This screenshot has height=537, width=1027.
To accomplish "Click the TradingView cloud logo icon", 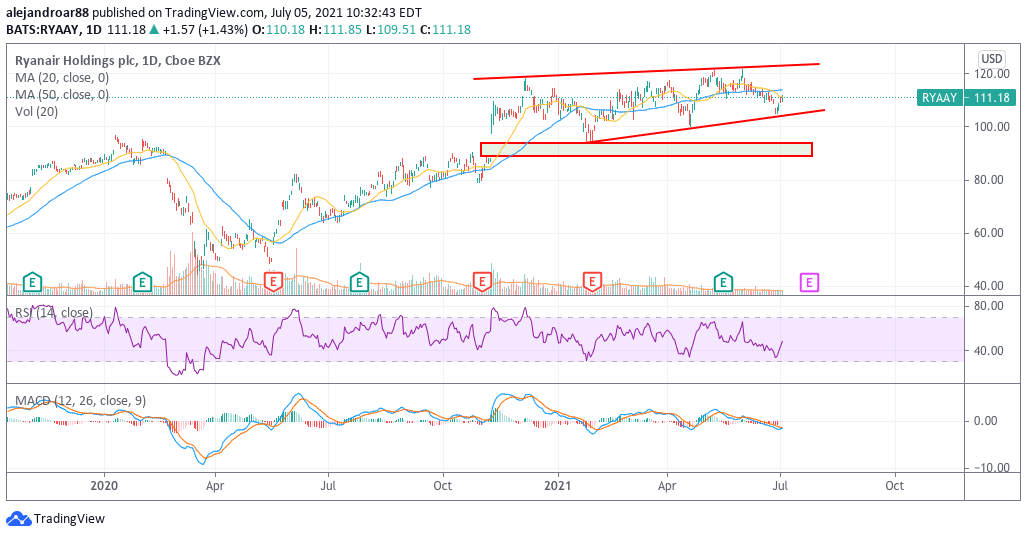I will (x=18, y=519).
